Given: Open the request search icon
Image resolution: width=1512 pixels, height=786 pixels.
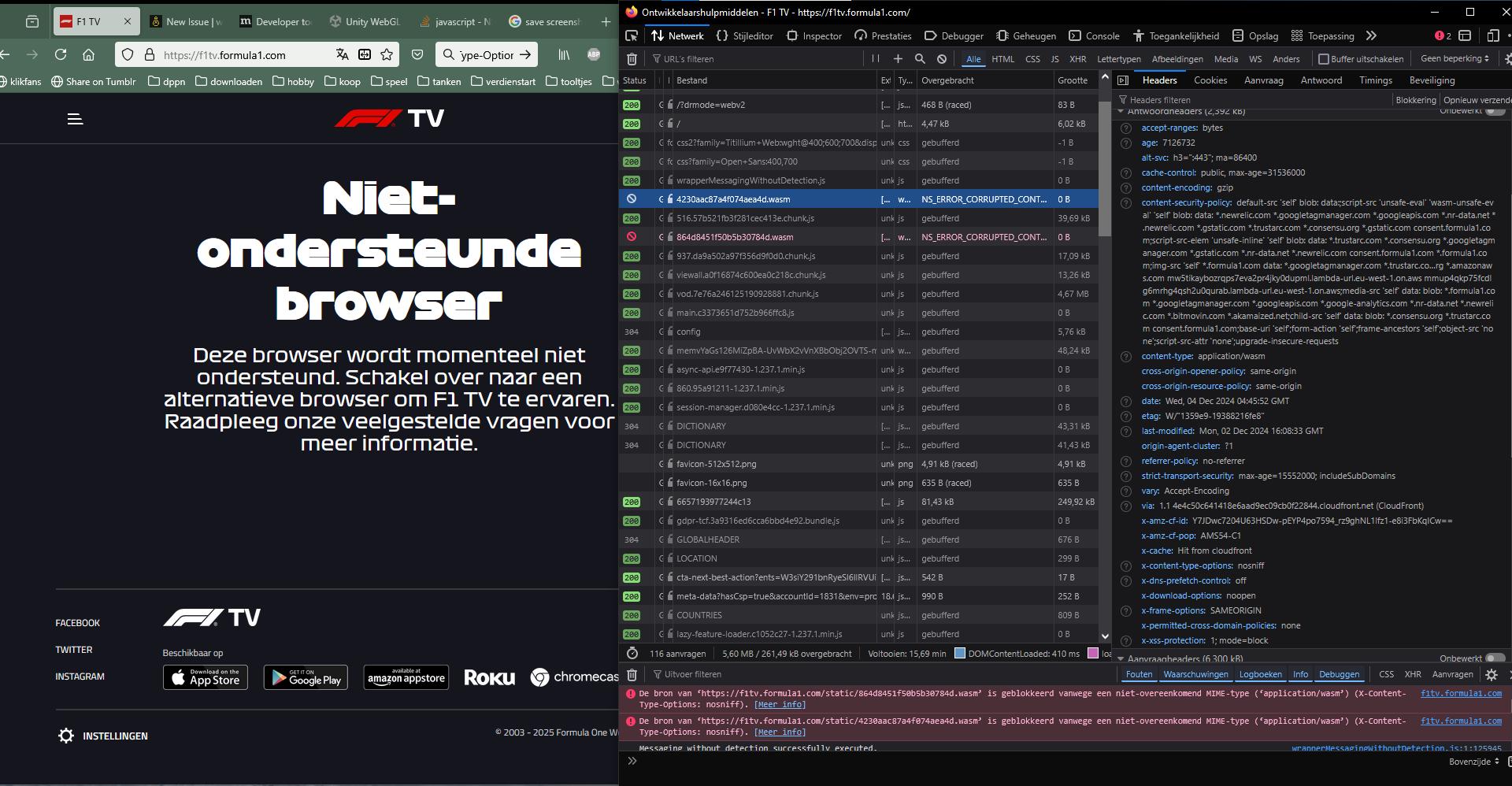Looking at the screenshot, I should (x=920, y=58).
